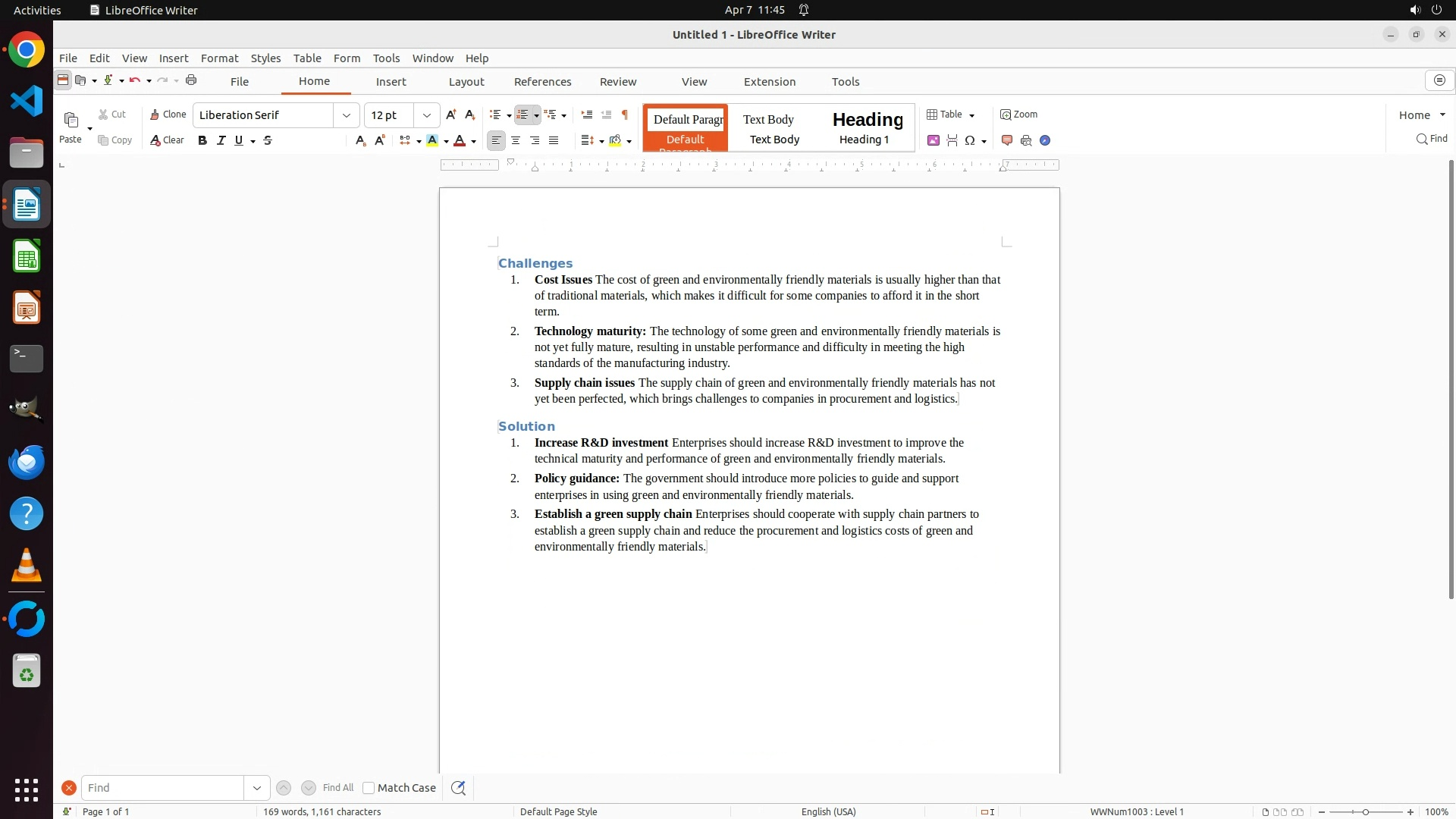1456x819 pixels.
Task: Click the font color swatch
Action: coord(460,140)
